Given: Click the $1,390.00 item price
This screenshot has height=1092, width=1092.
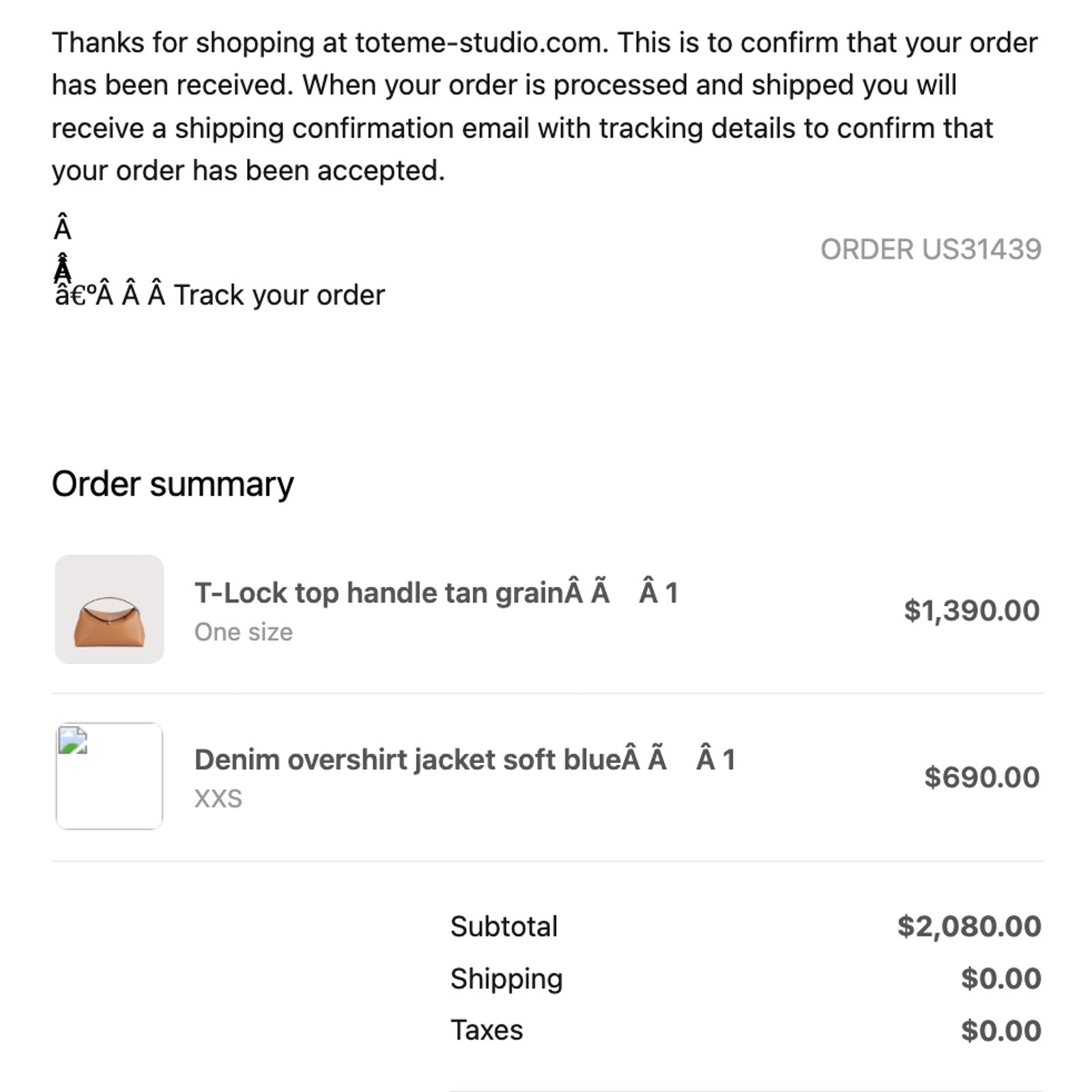Looking at the screenshot, I should point(971,610).
